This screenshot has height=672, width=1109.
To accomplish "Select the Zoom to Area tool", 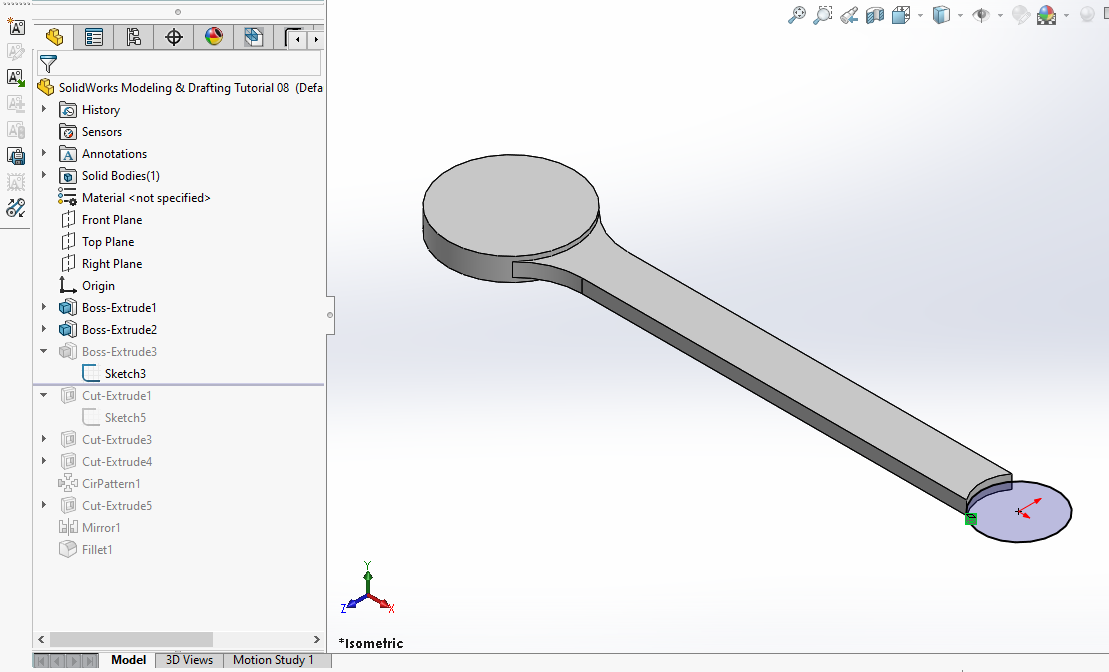I will point(823,15).
